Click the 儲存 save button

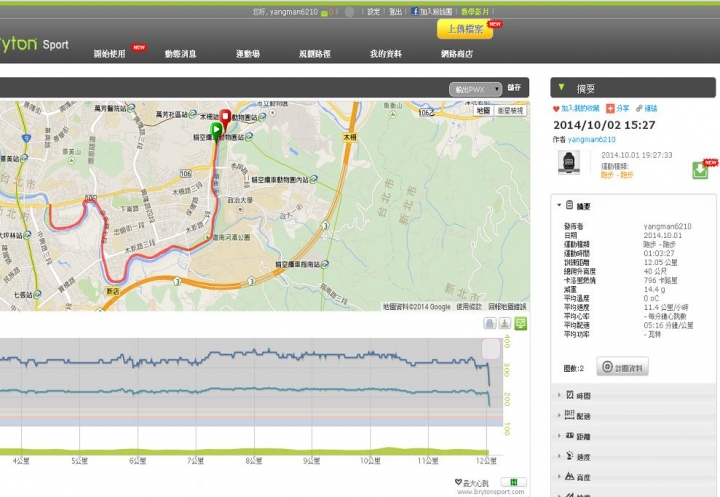pyautogui.click(x=514, y=87)
